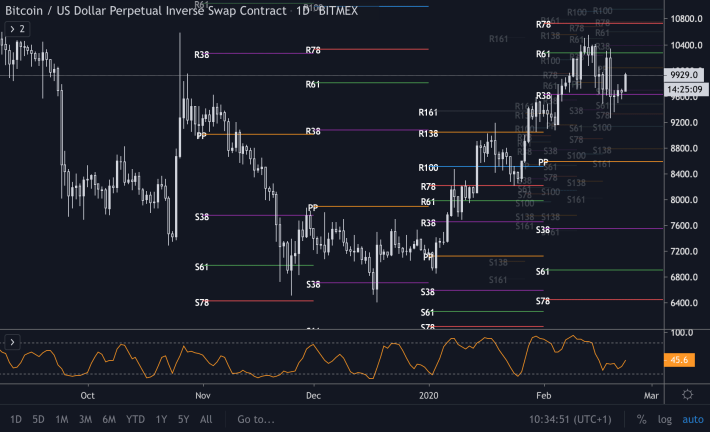Expand the oscillator pane legend chevron
Image resolution: width=710 pixels, height=432 pixels.
12,342
